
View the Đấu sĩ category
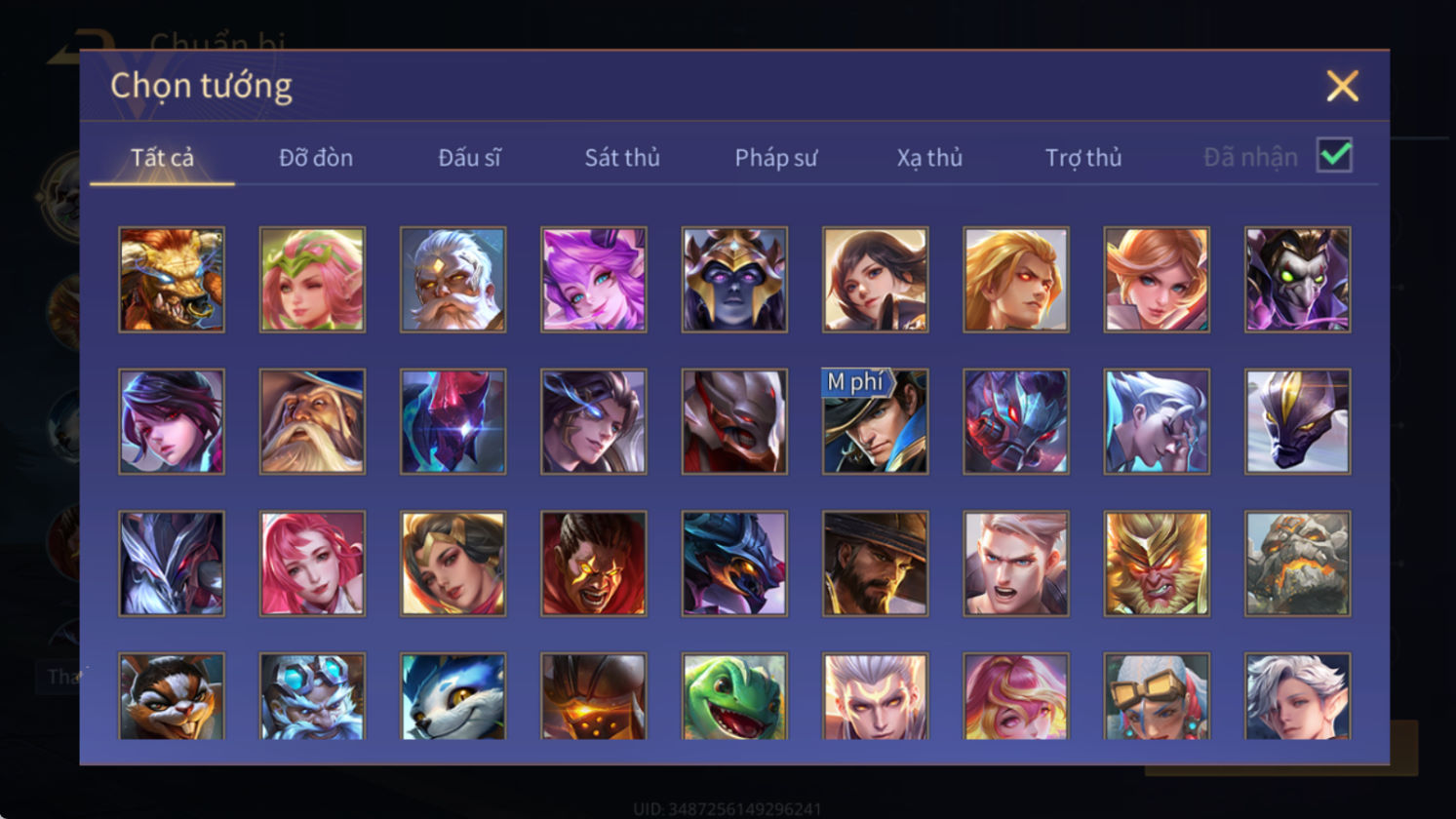[x=469, y=157]
